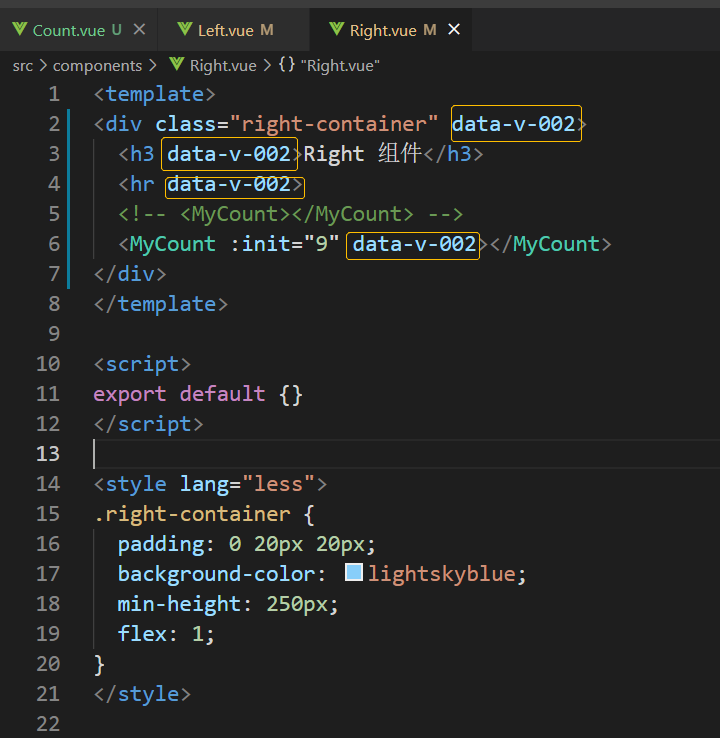Open the src breadcrumb dropdown
Image resolution: width=720 pixels, height=738 pixels.
(22, 65)
